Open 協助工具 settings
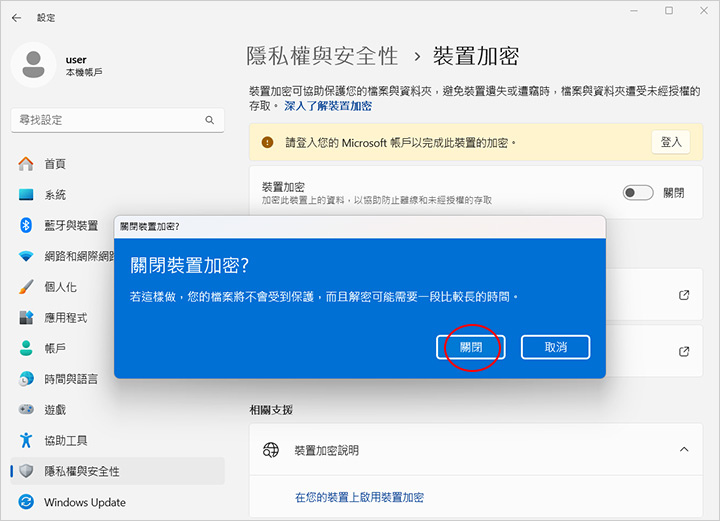 click(118, 440)
